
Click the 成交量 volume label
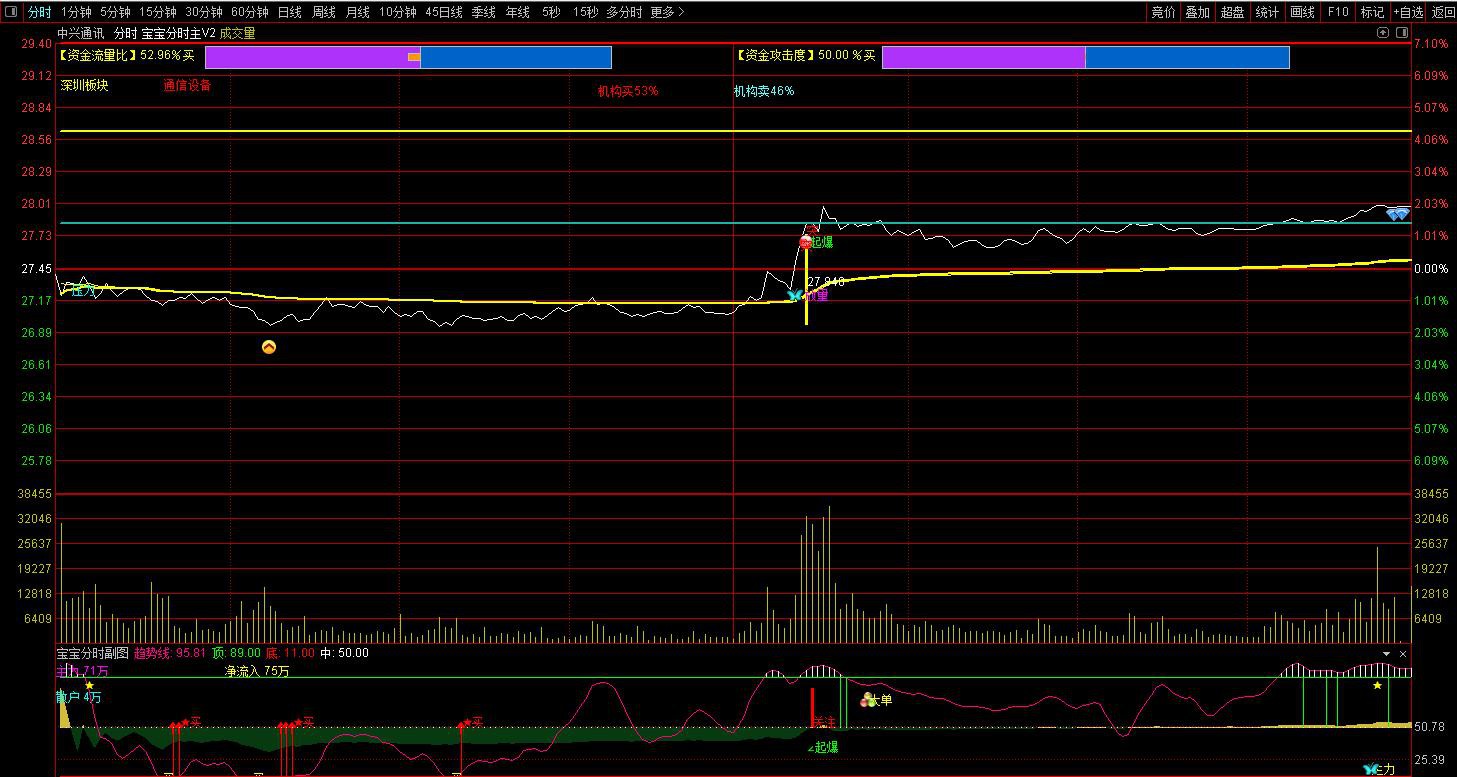coord(238,33)
